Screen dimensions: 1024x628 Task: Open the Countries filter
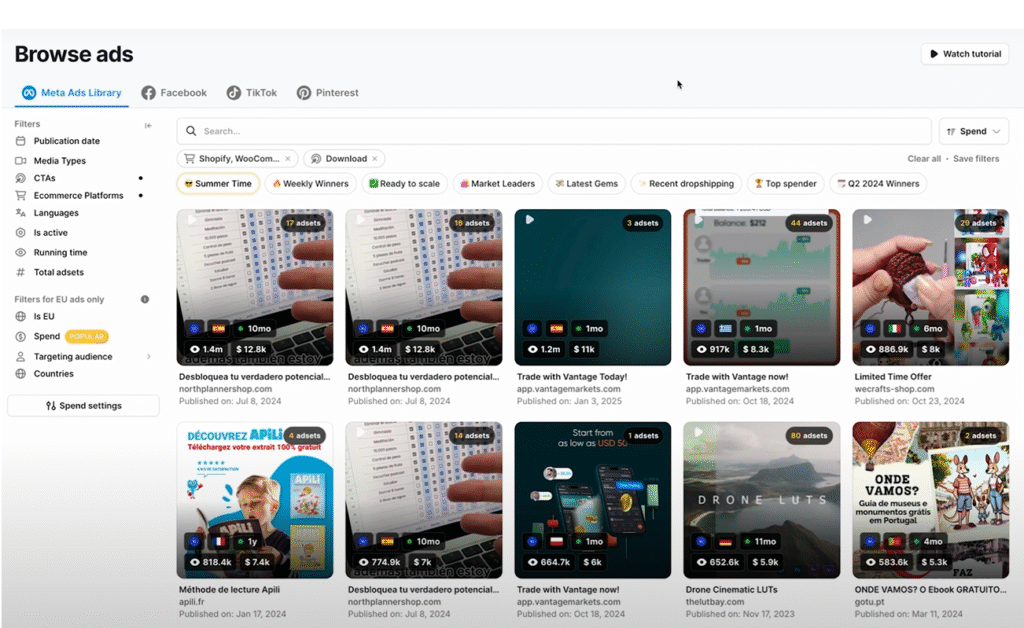tap(54, 374)
